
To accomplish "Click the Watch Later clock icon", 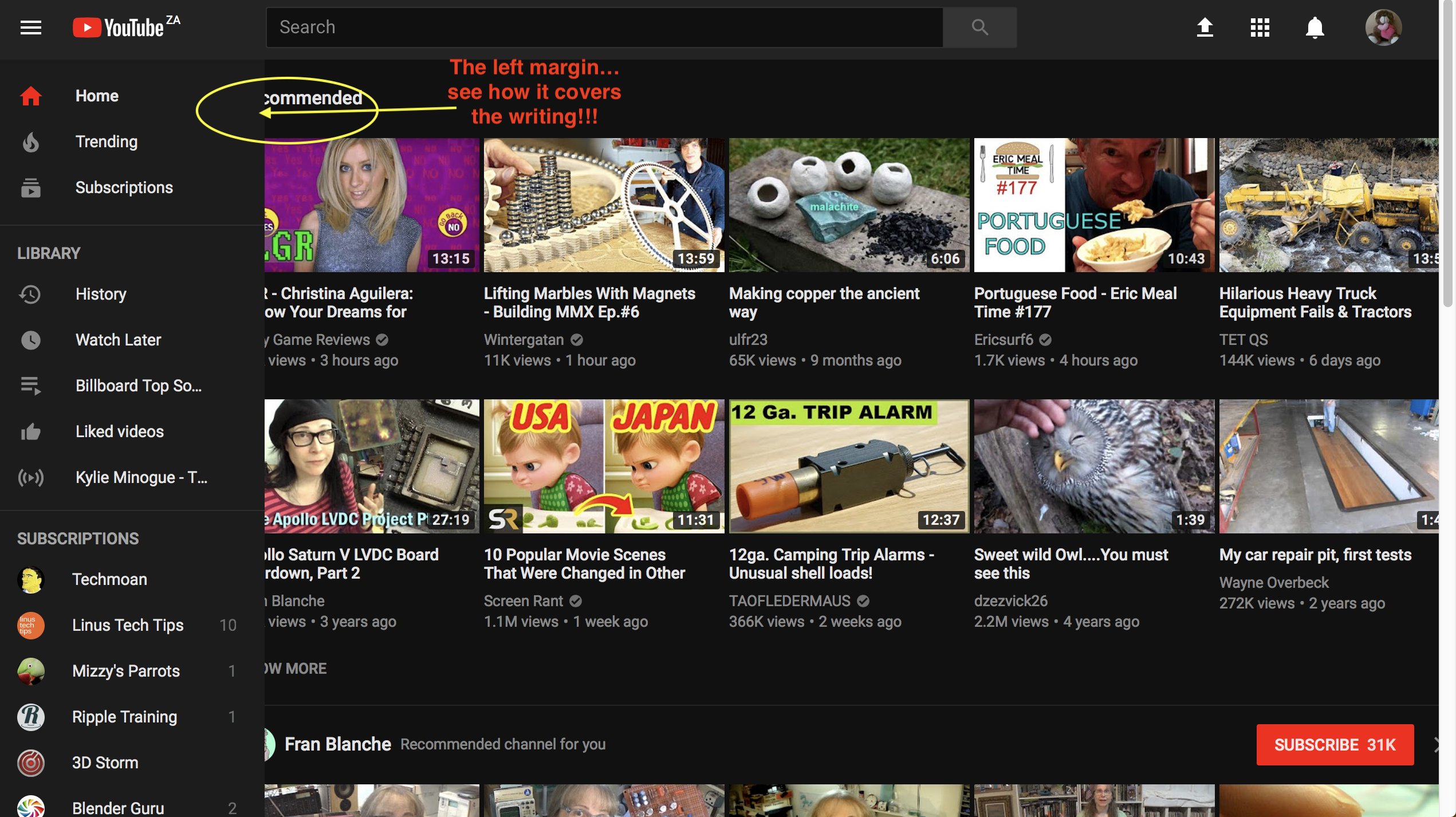I will pos(31,340).
